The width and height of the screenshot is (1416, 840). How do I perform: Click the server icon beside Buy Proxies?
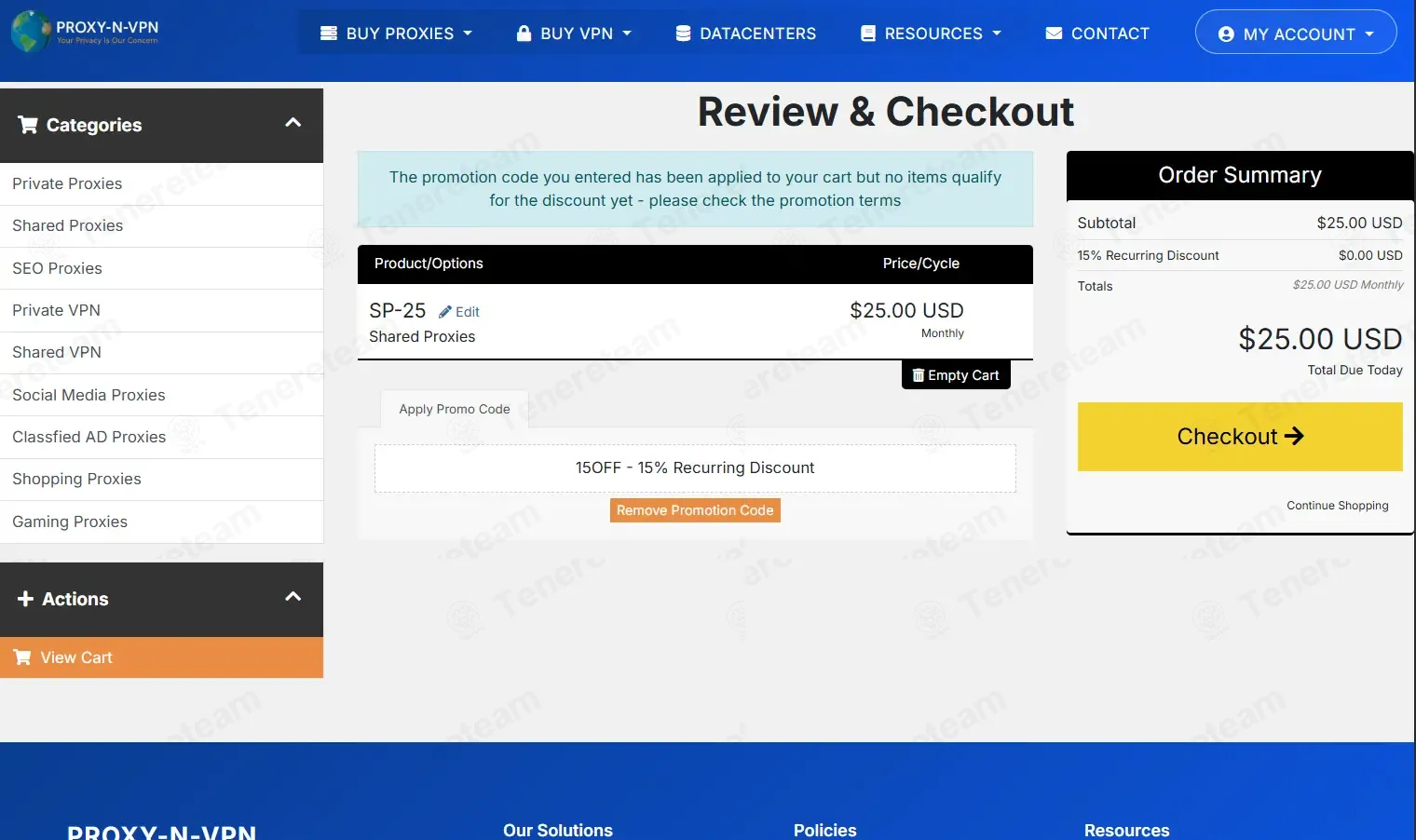coord(329,34)
